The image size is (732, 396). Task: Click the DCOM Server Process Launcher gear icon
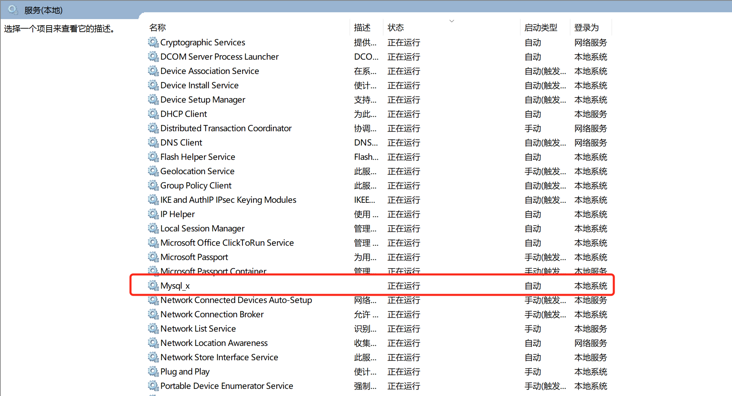click(153, 57)
